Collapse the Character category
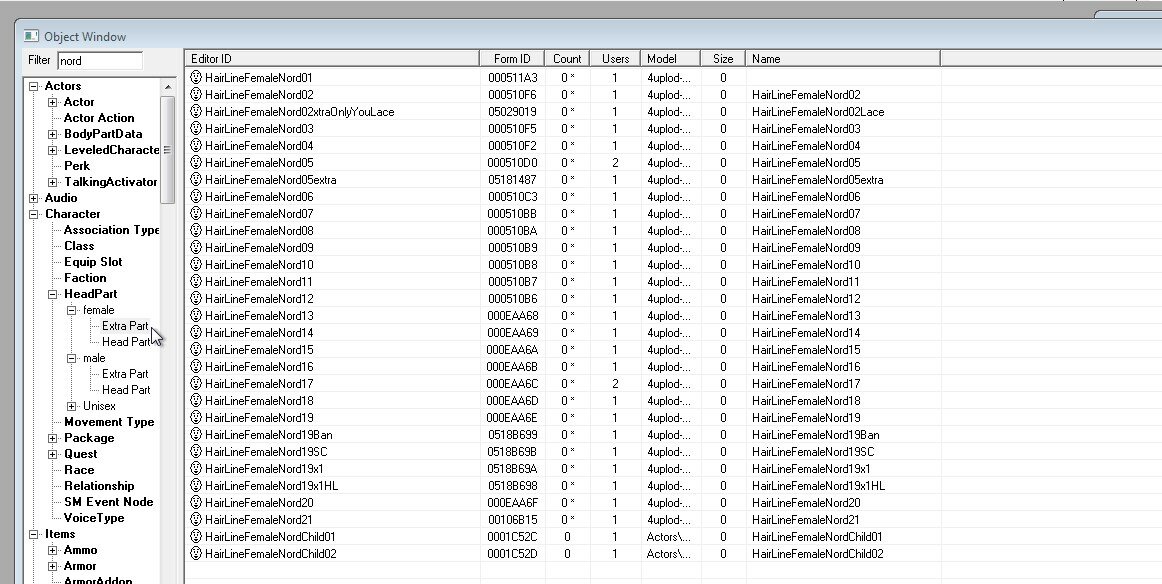Image resolution: width=1162 pixels, height=584 pixels. pos(34,214)
